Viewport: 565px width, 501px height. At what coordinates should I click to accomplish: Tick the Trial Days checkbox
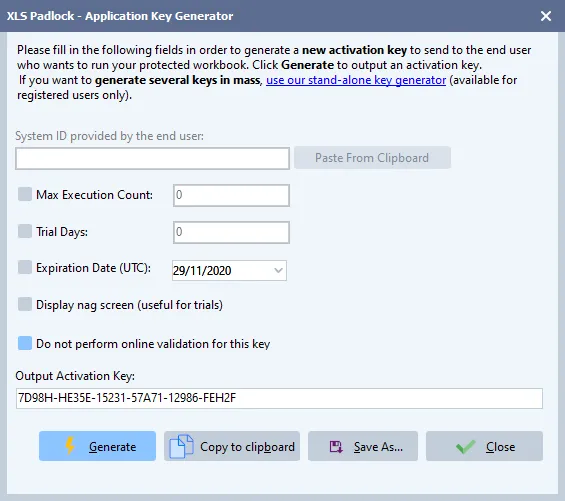pyautogui.click(x=25, y=231)
